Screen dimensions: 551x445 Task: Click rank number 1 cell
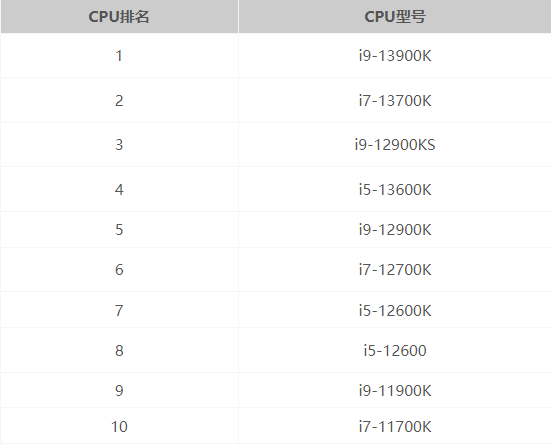coord(119,56)
